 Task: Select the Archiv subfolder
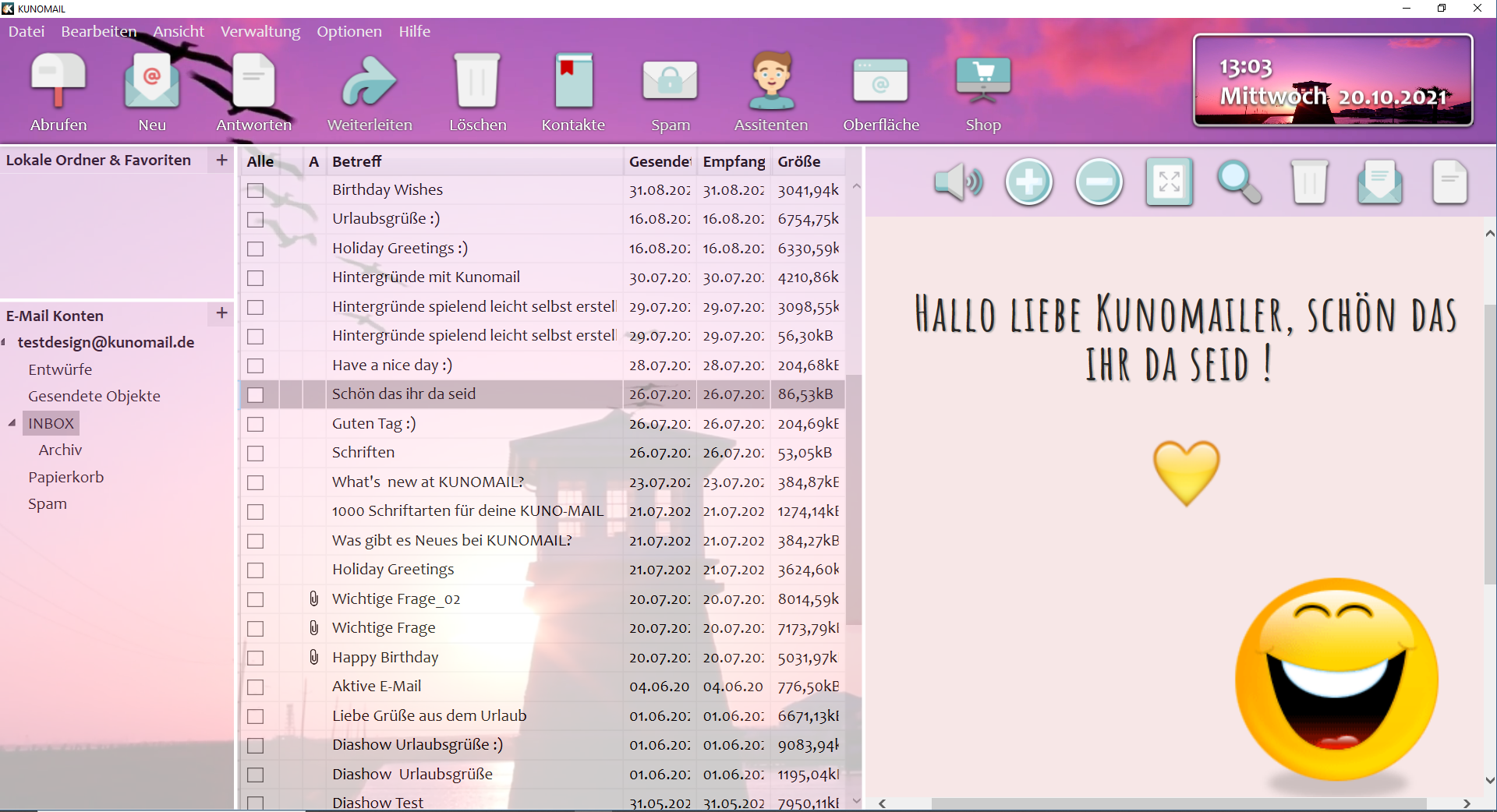pyautogui.click(x=60, y=450)
